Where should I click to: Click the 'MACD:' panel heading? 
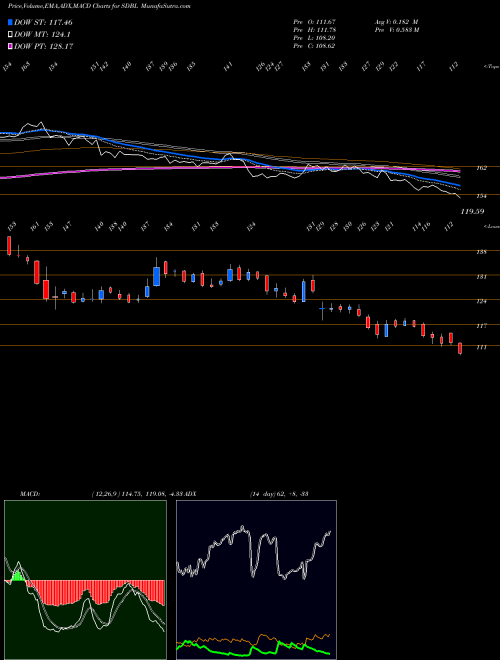(30, 493)
